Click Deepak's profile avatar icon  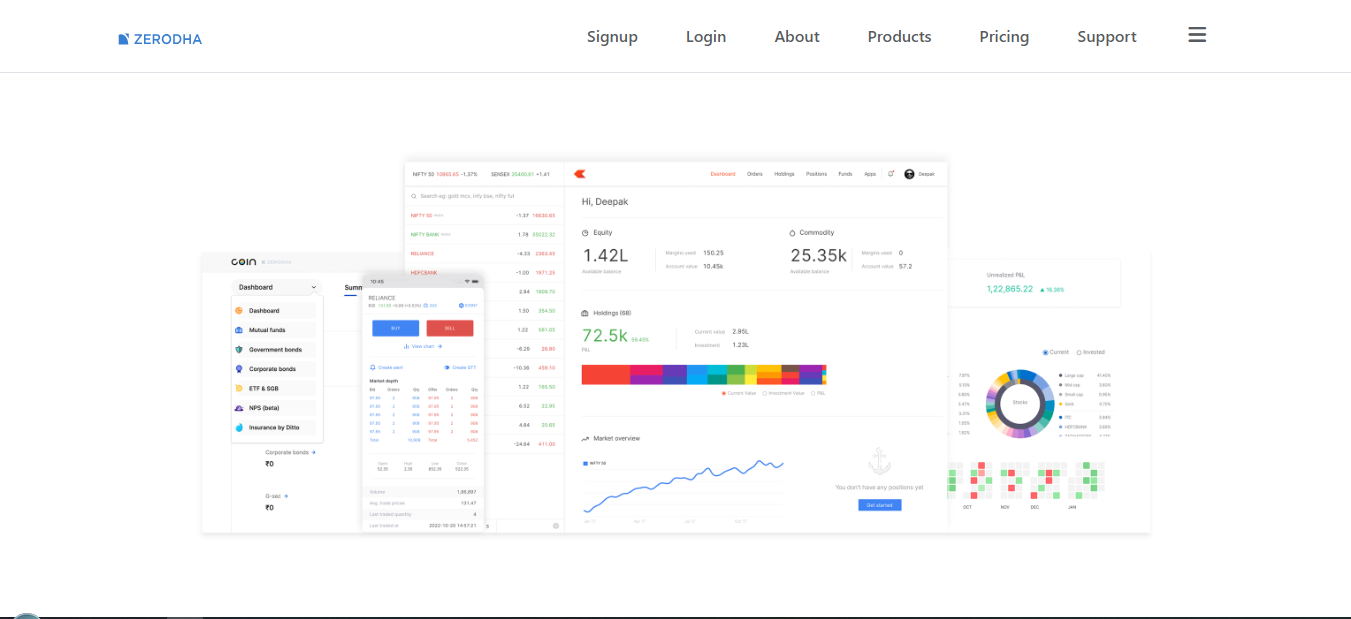[909, 174]
